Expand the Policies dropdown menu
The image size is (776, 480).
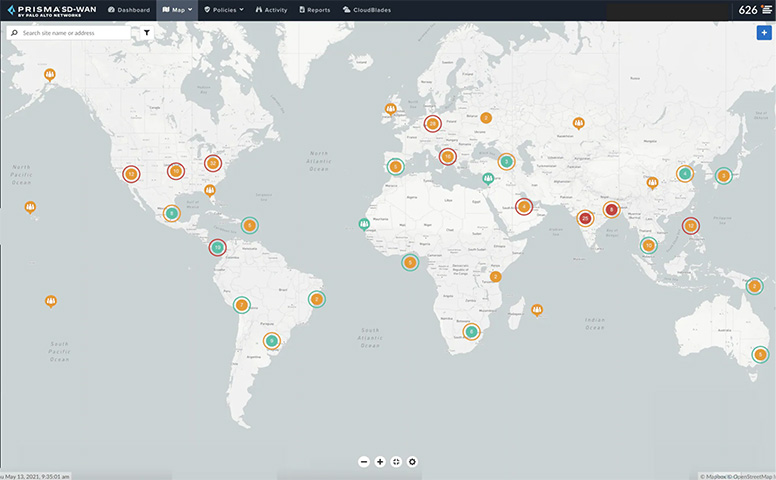(x=223, y=10)
